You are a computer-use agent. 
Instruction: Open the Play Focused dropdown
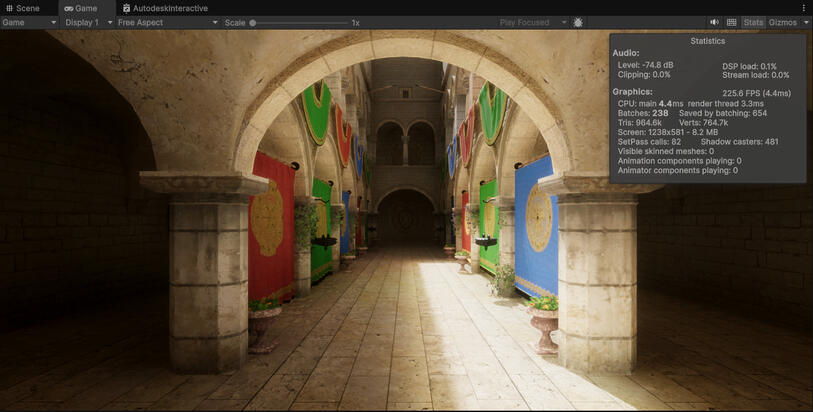[x=533, y=22]
